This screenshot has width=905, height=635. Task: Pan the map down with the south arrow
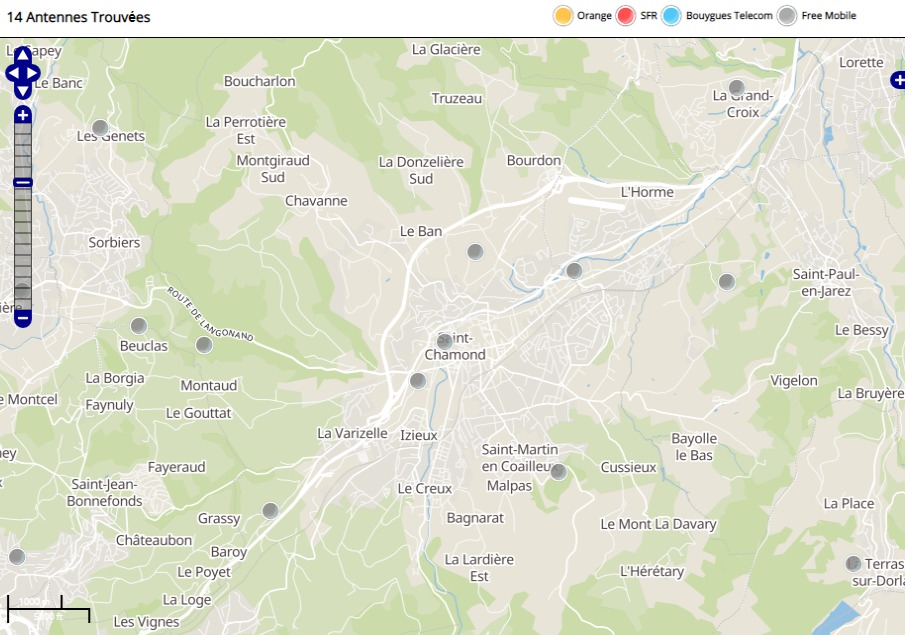(22, 91)
